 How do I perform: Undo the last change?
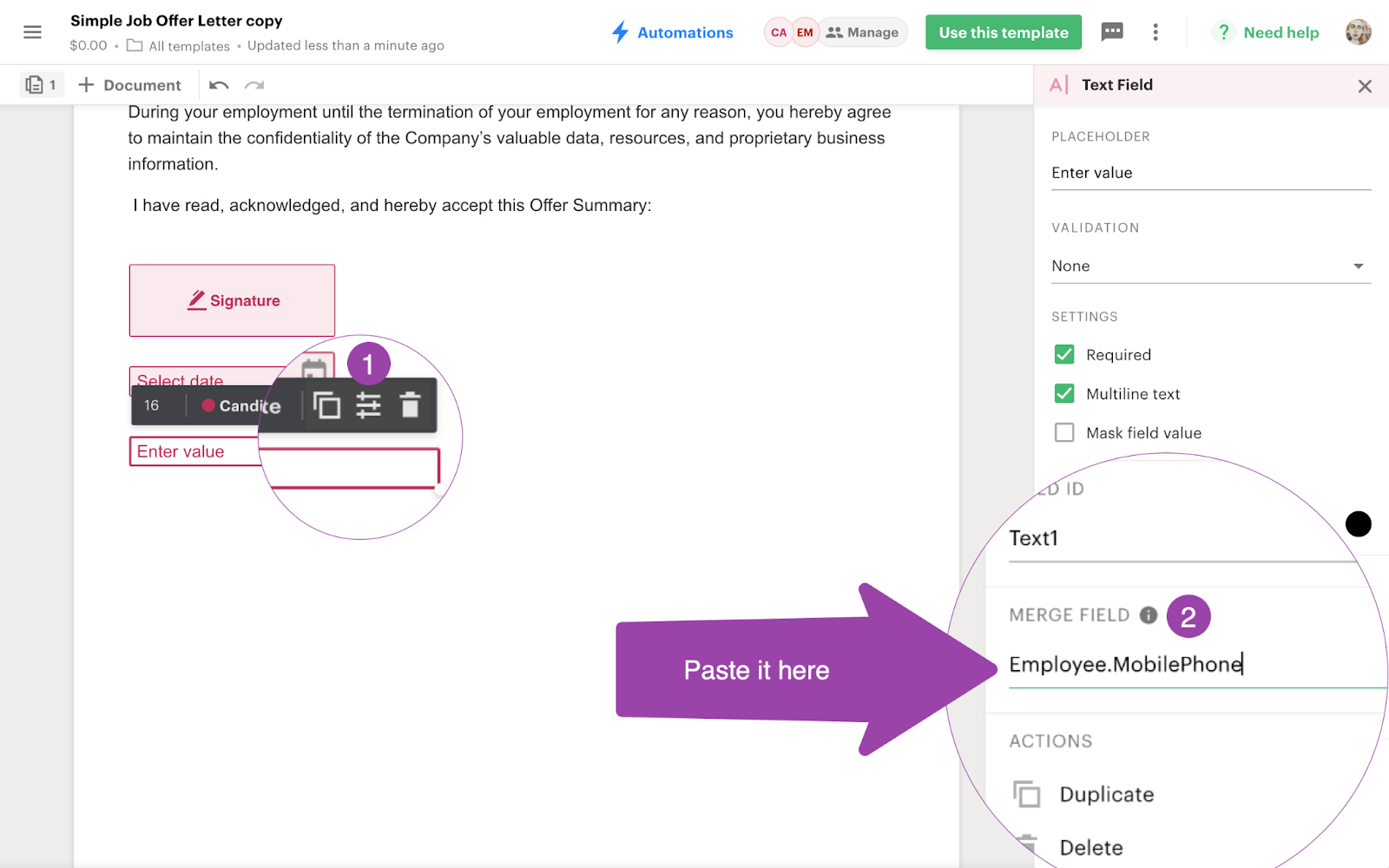click(219, 84)
